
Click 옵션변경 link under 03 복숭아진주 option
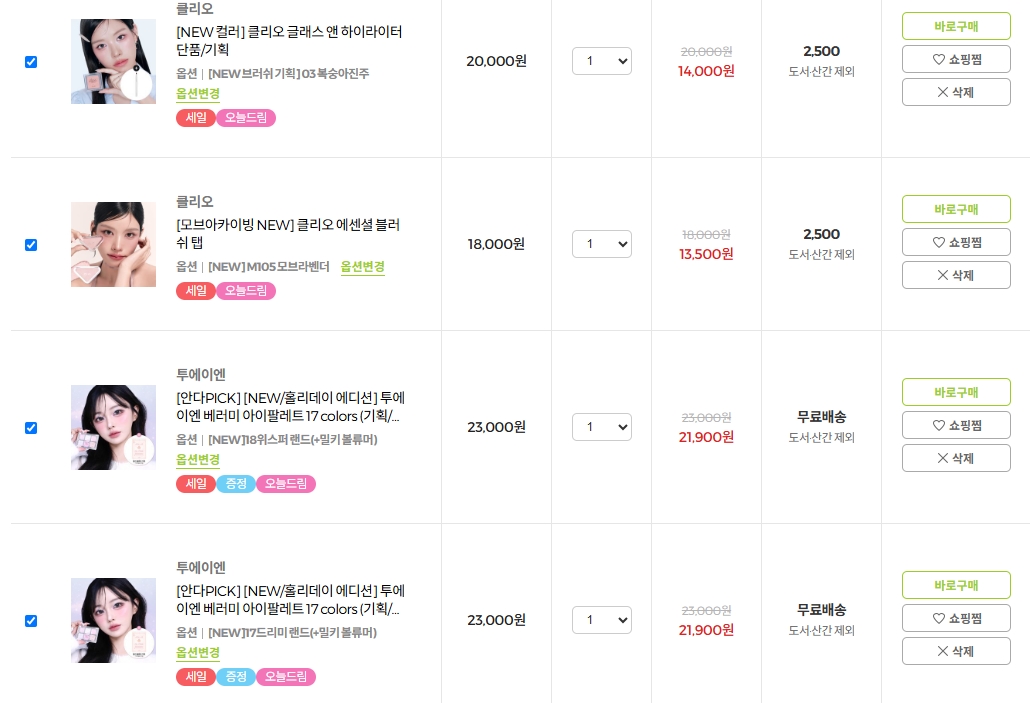[198, 94]
